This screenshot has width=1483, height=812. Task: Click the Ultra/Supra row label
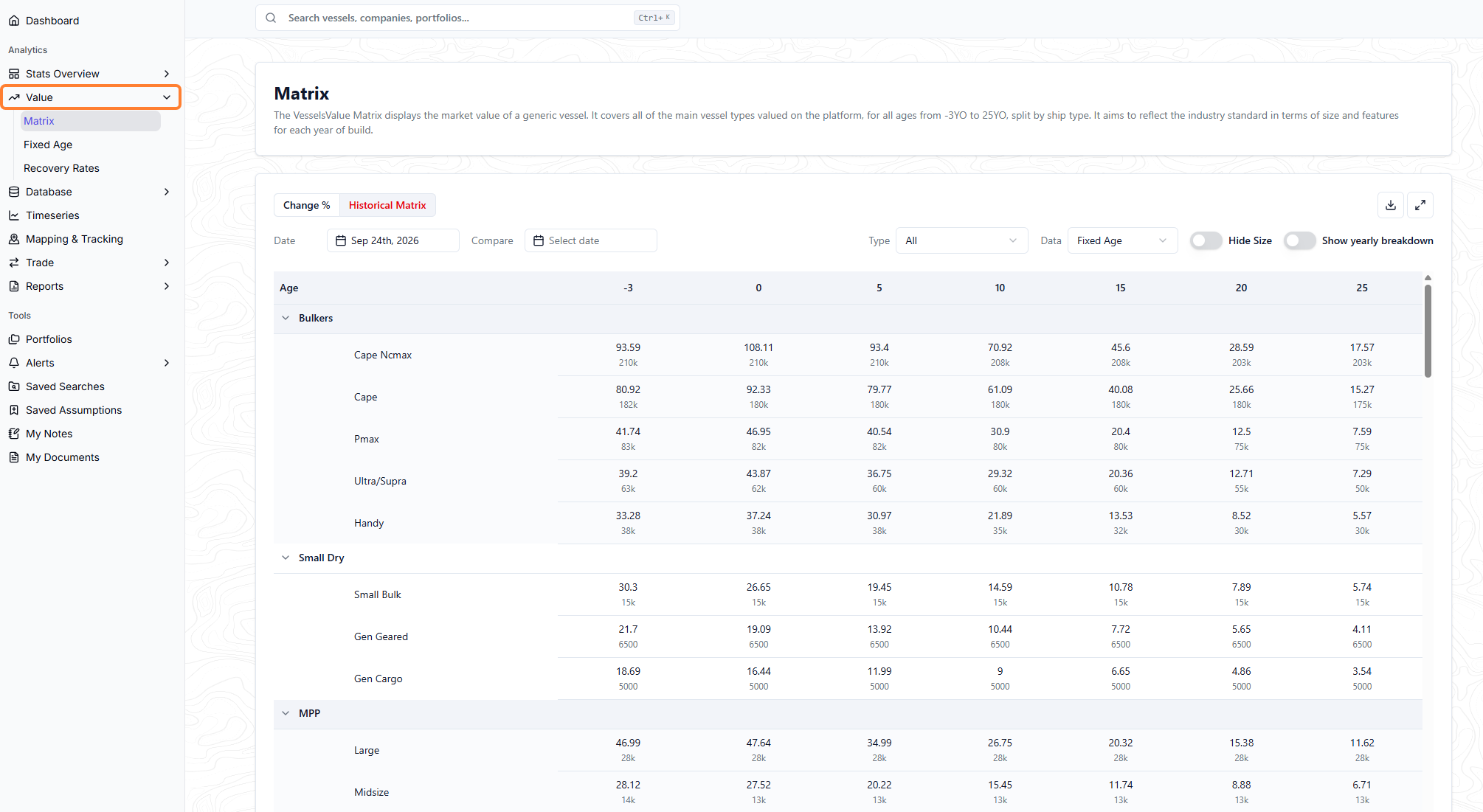pos(380,481)
